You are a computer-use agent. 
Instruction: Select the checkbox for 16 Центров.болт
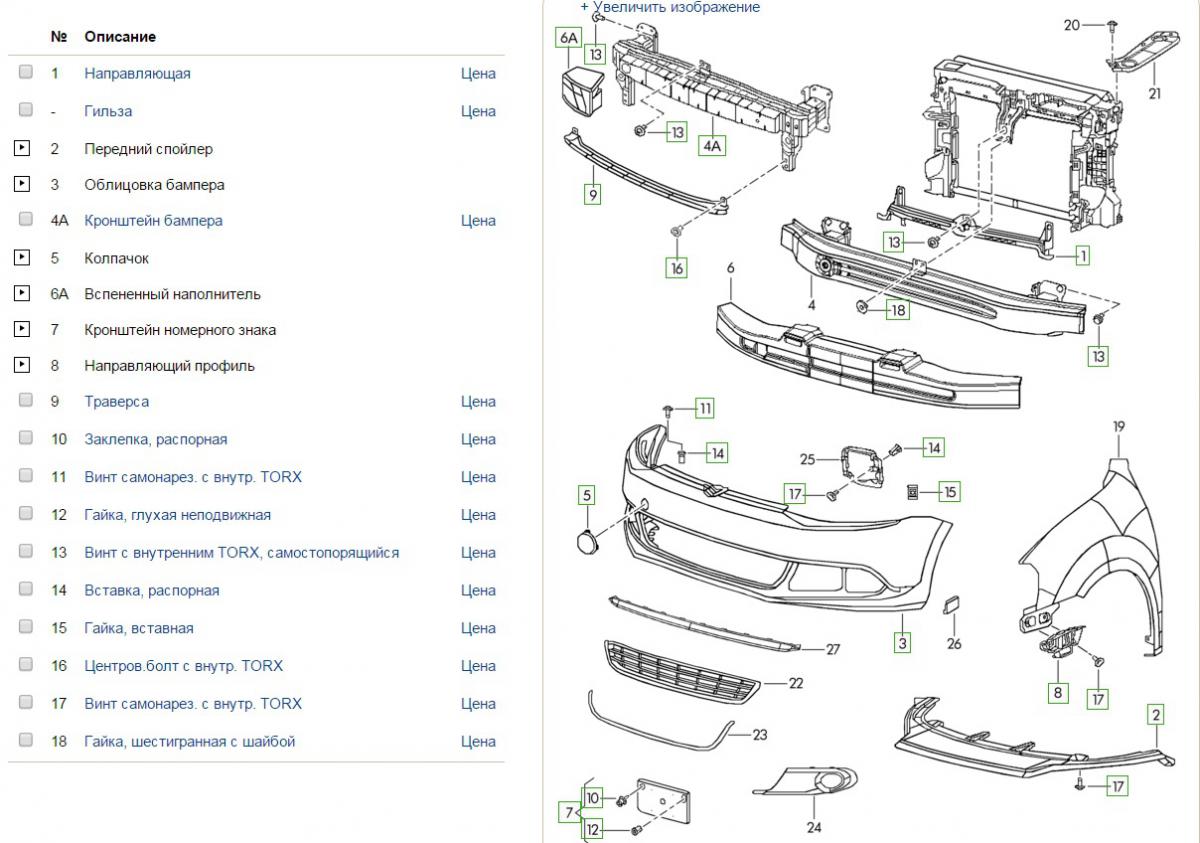tap(26, 665)
